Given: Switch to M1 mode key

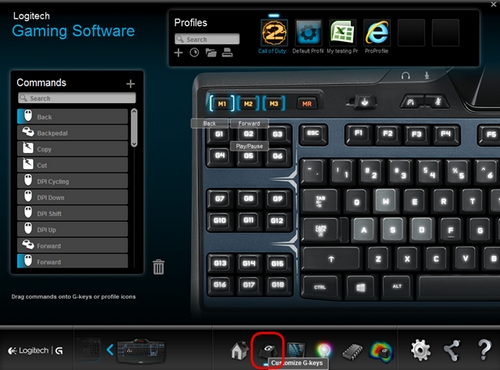Looking at the screenshot, I should [x=222, y=104].
